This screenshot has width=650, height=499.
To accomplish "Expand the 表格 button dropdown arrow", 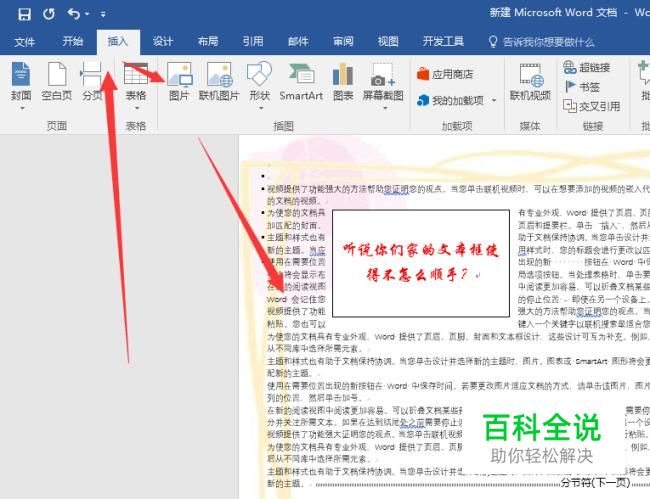I will [136, 108].
